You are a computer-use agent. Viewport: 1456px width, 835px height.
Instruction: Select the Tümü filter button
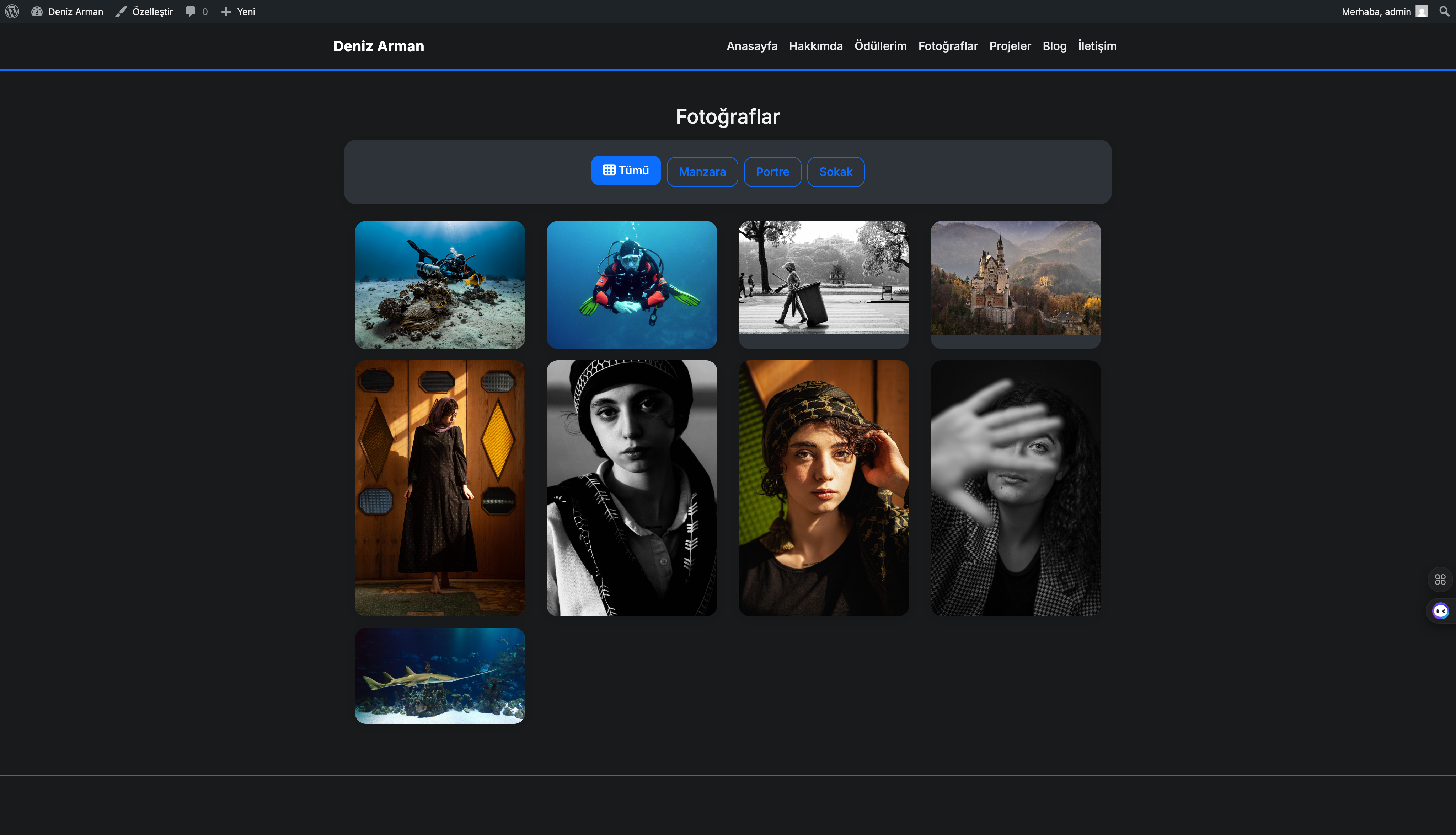626,170
